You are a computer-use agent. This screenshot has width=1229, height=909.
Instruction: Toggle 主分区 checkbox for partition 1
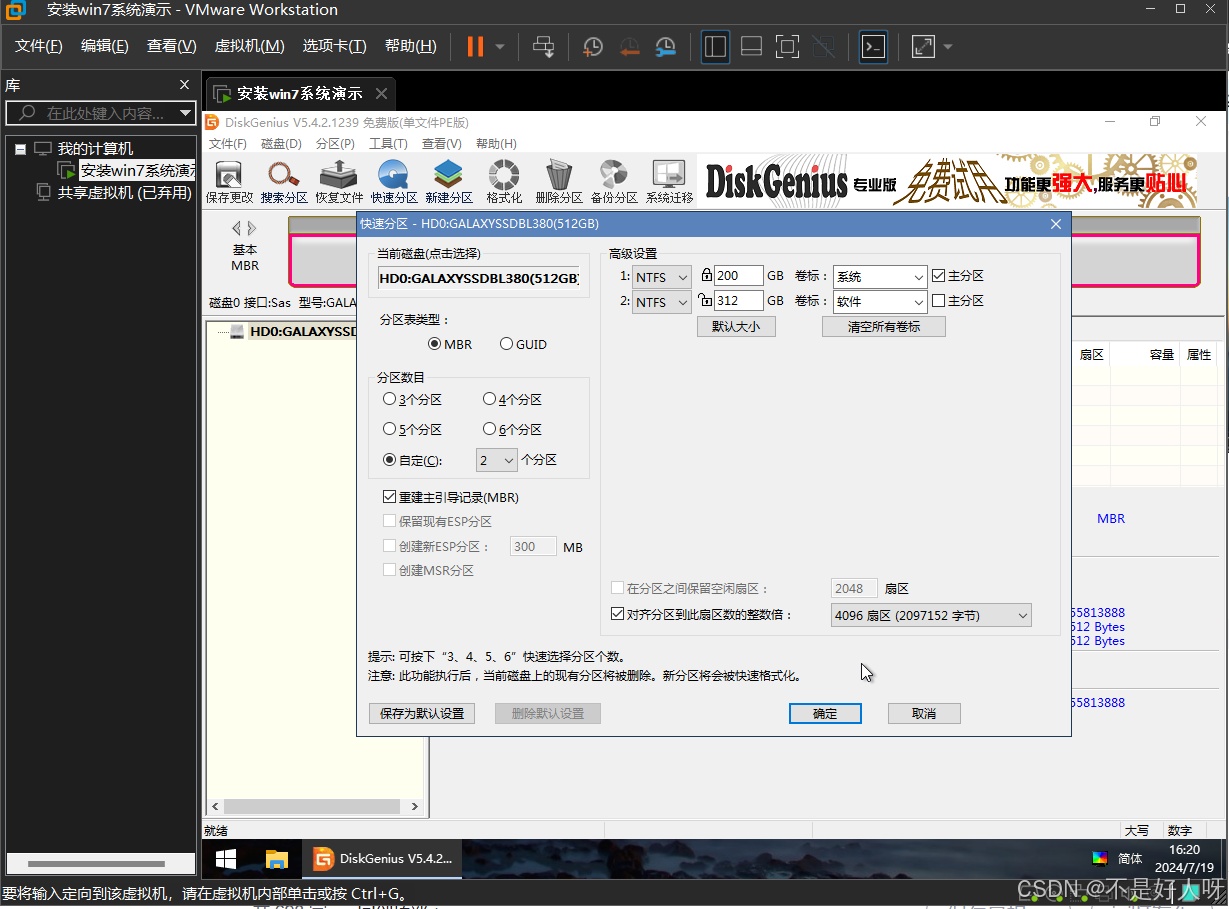(x=957, y=275)
